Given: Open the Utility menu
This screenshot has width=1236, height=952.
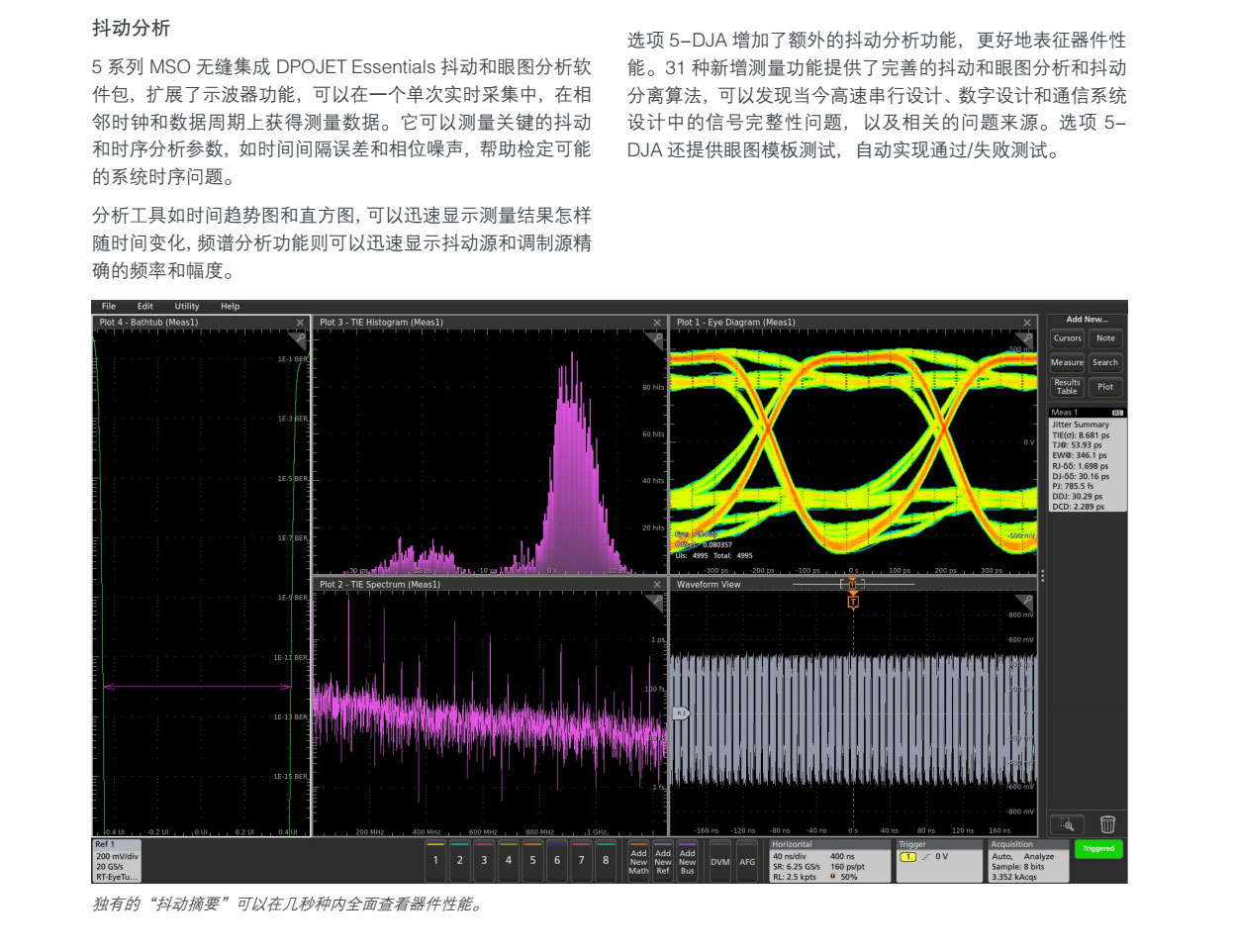Looking at the screenshot, I should [x=187, y=307].
